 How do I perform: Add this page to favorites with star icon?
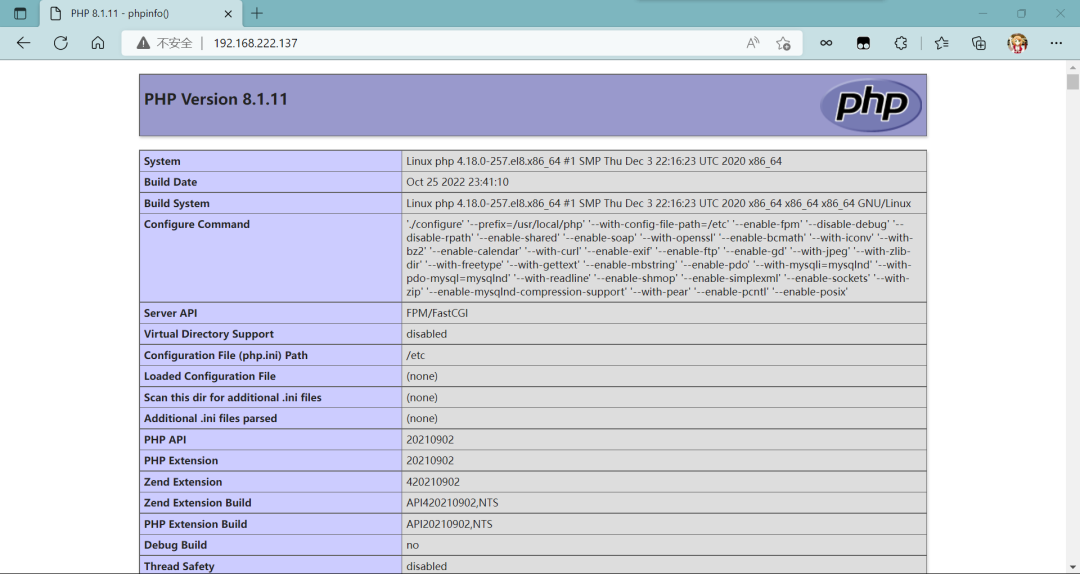tap(783, 43)
